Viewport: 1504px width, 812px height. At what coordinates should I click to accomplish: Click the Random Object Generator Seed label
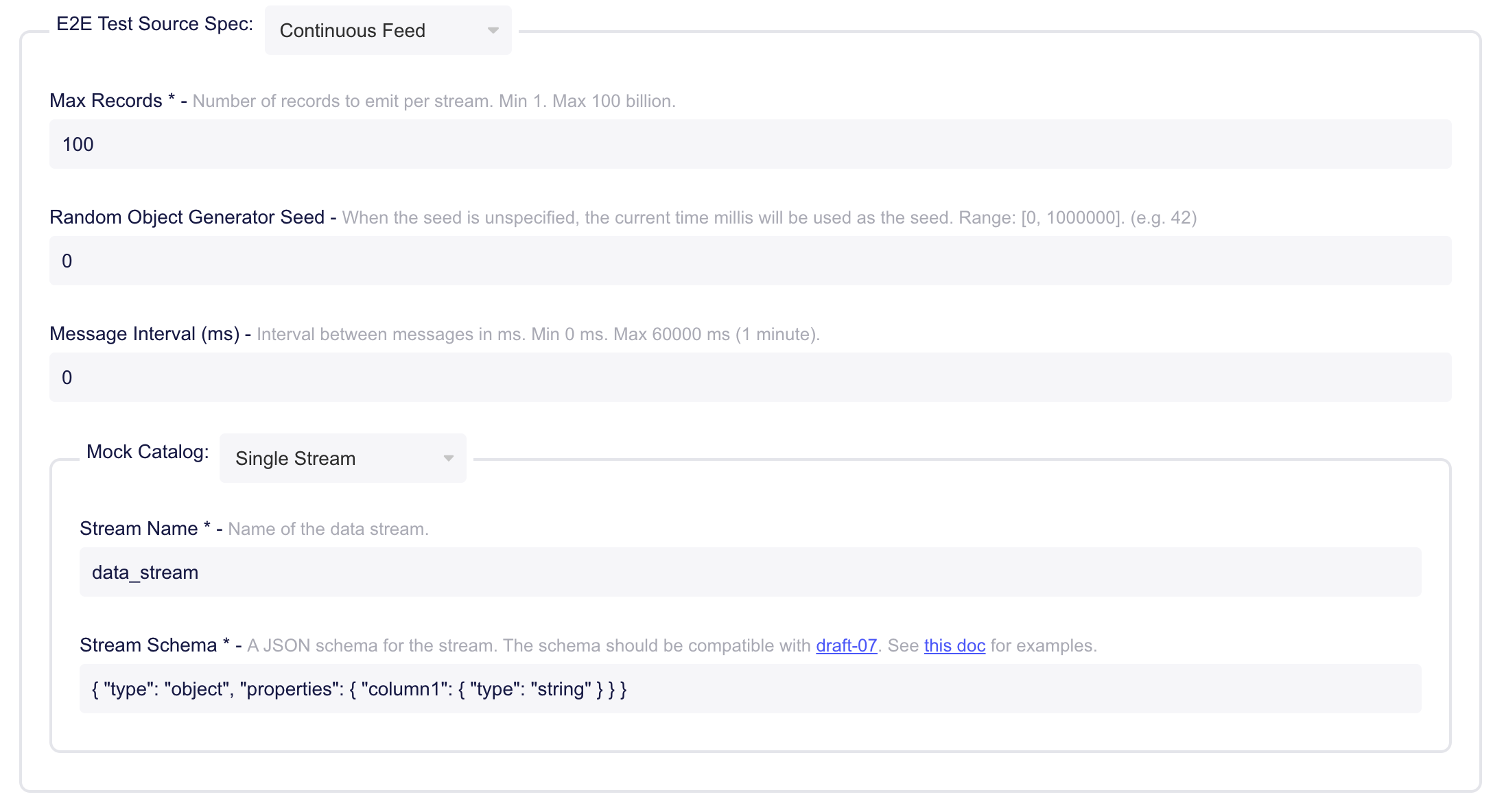click(x=188, y=217)
